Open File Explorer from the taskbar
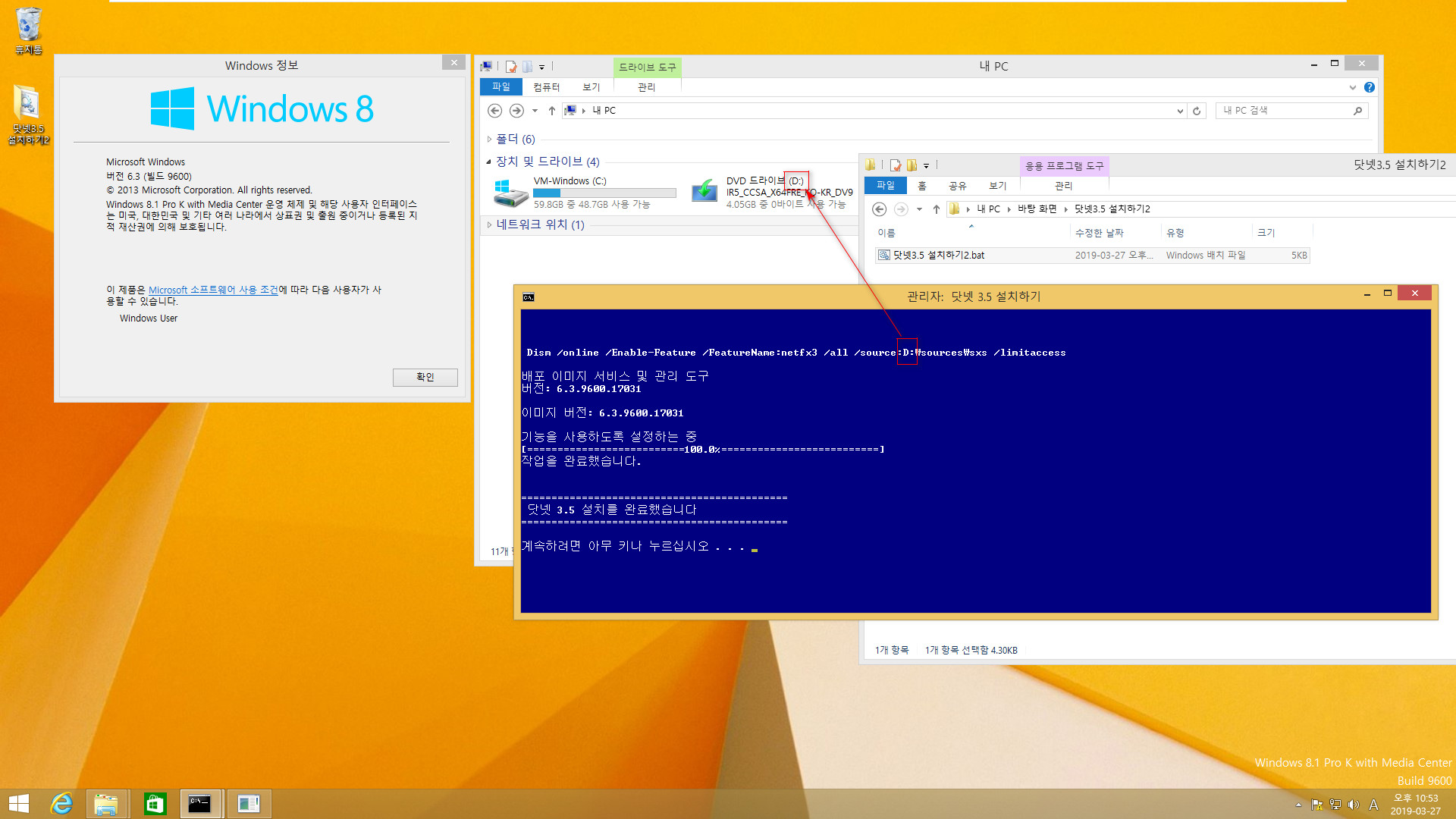 [x=106, y=804]
